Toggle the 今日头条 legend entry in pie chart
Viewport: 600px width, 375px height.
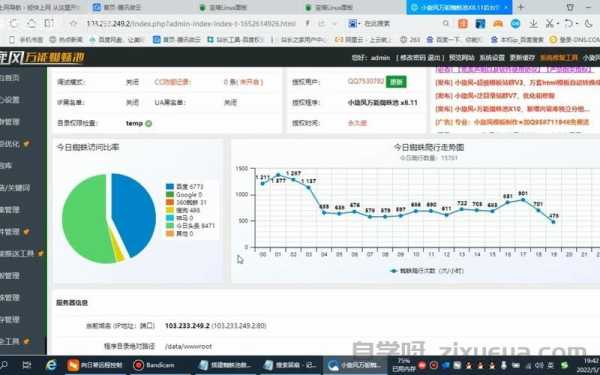190,226
